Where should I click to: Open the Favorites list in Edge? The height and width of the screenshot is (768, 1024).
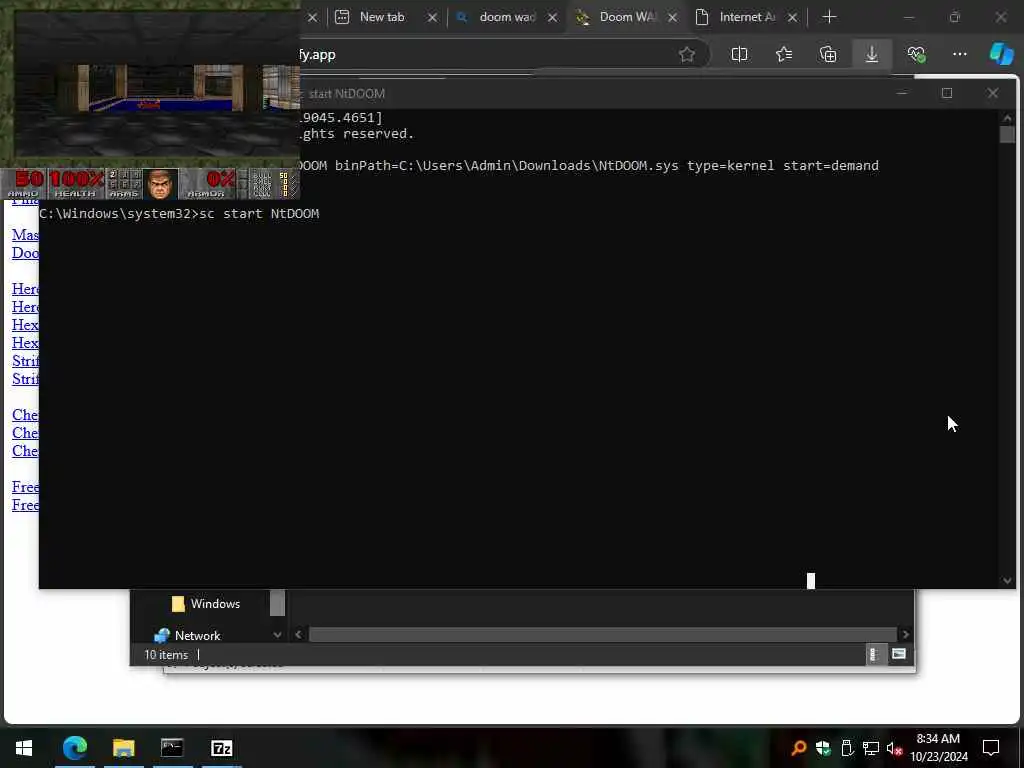pyautogui.click(x=784, y=55)
